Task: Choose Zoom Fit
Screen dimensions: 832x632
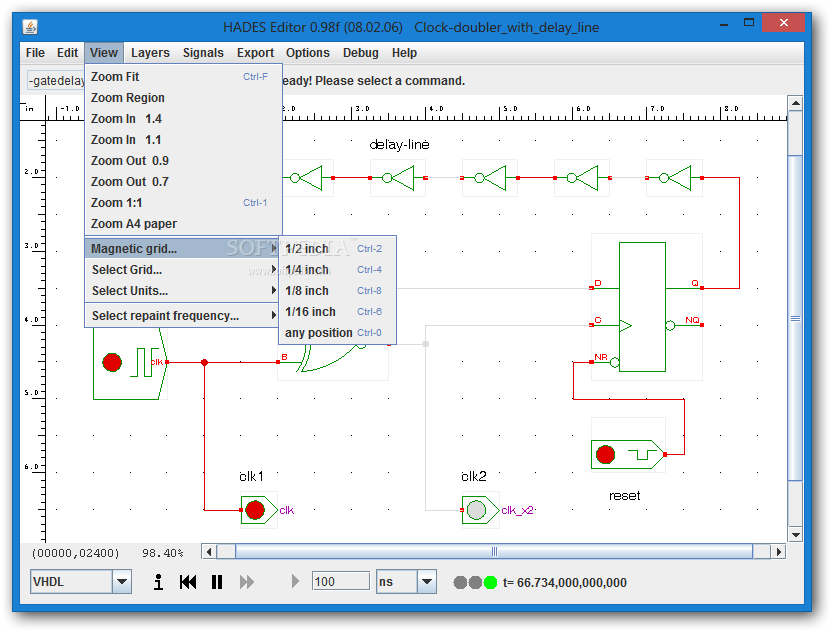Action: (183, 77)
